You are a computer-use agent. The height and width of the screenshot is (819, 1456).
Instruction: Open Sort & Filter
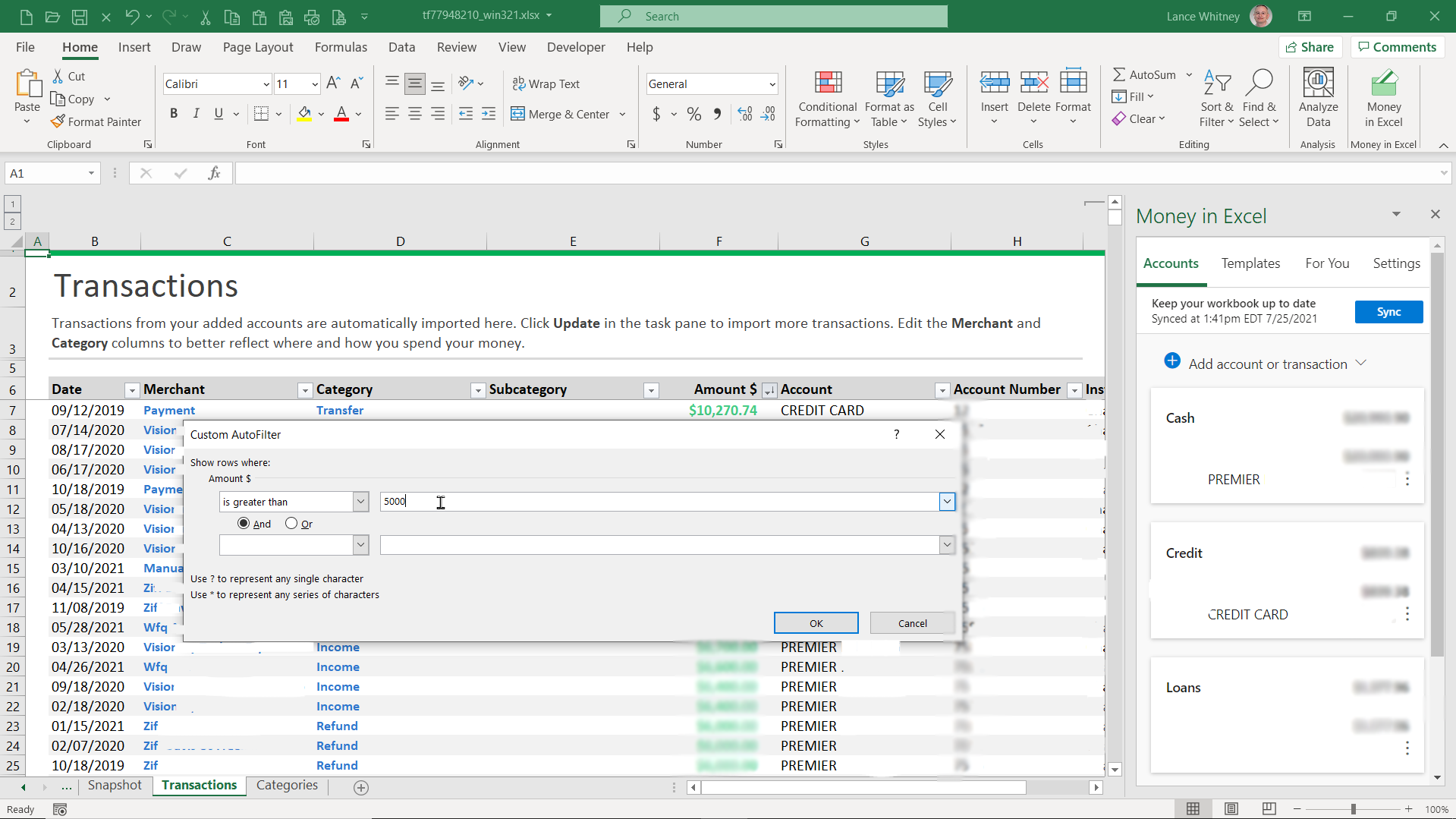1216,99
